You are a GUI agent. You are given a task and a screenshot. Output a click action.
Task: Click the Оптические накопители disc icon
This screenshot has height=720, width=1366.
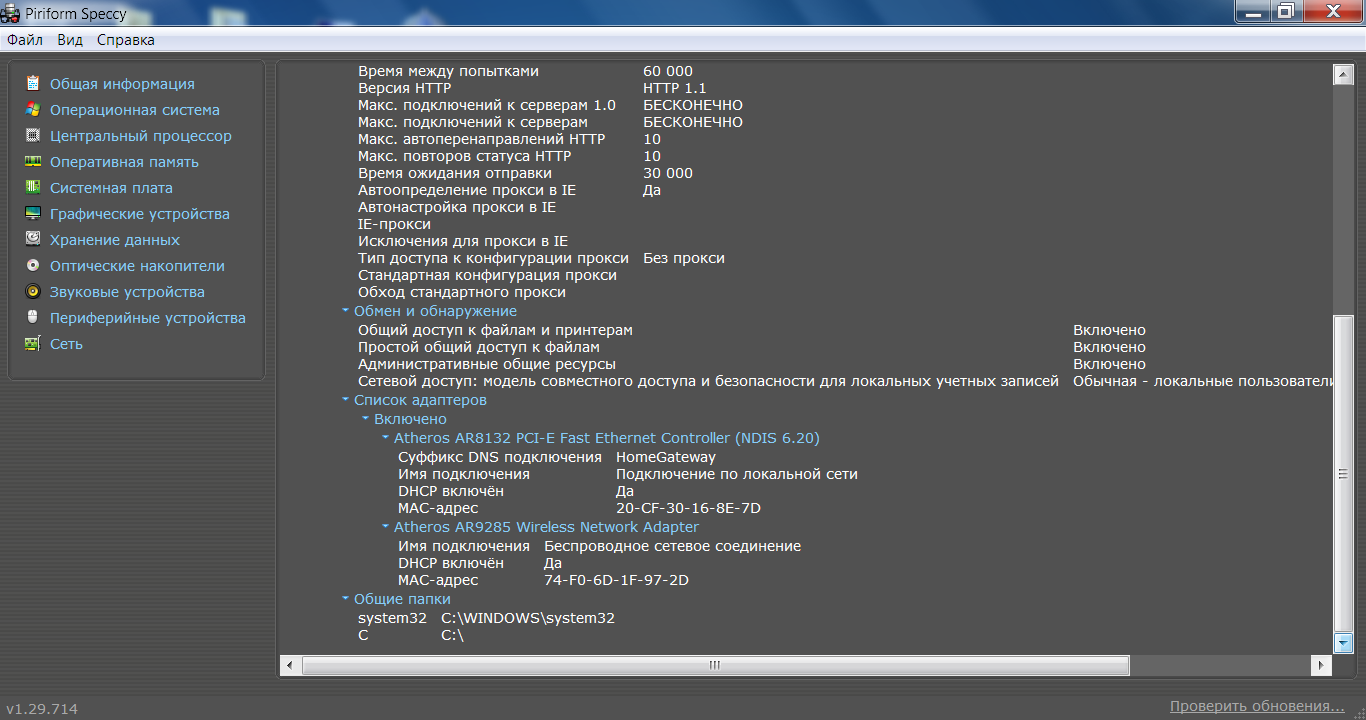pos(33,266)
